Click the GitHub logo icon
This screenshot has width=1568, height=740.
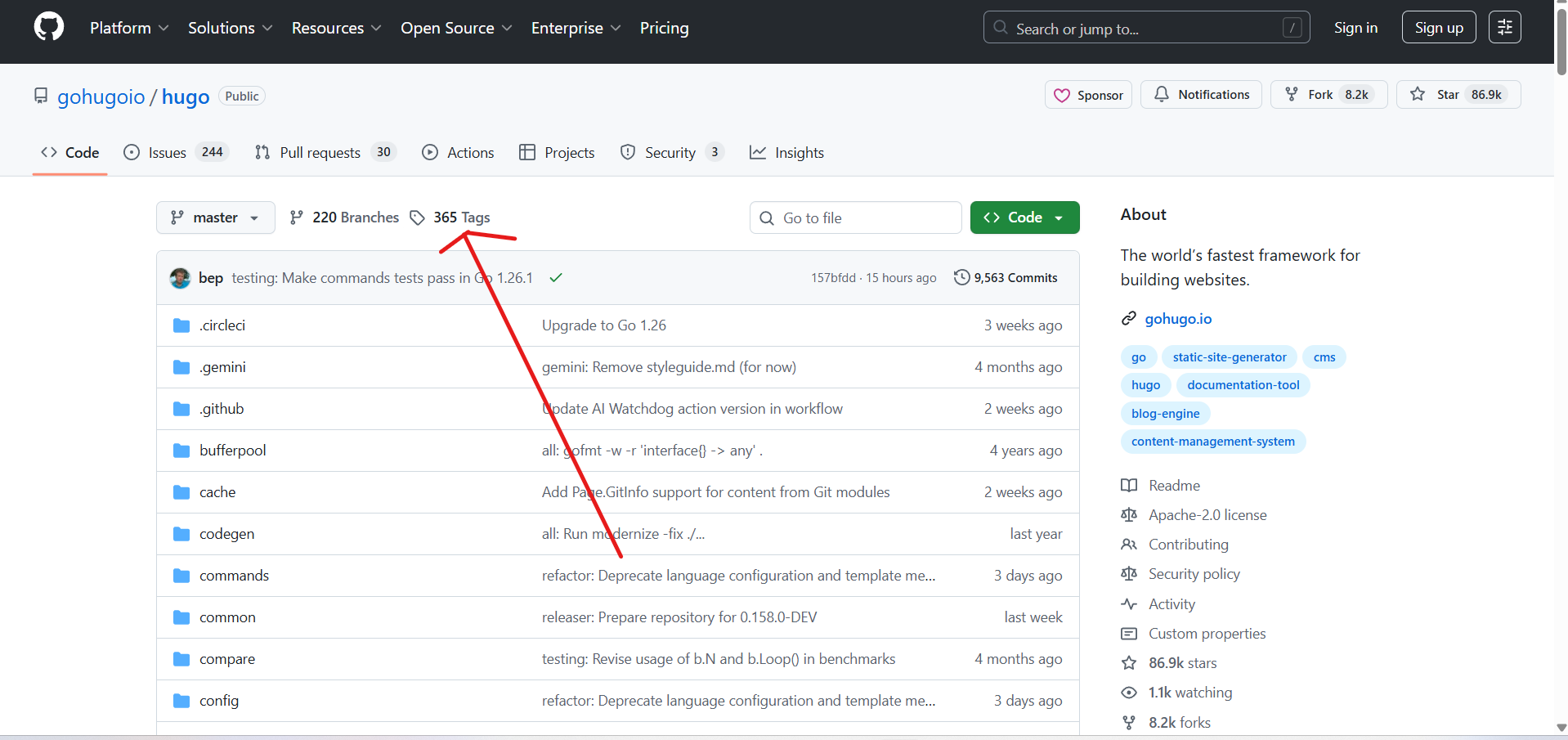pyautogui.click(x=49, y=27)
